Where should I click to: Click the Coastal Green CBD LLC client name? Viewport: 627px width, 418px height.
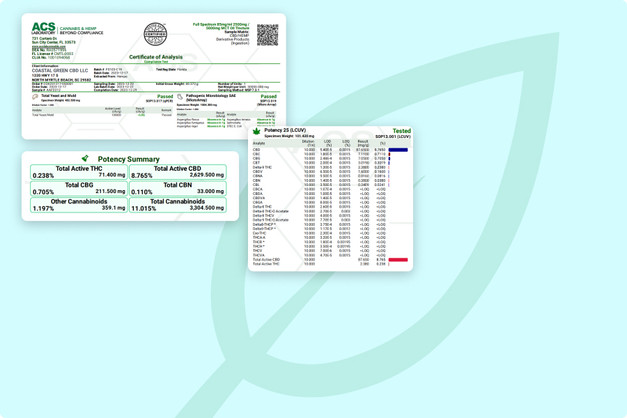coord(60,70)
